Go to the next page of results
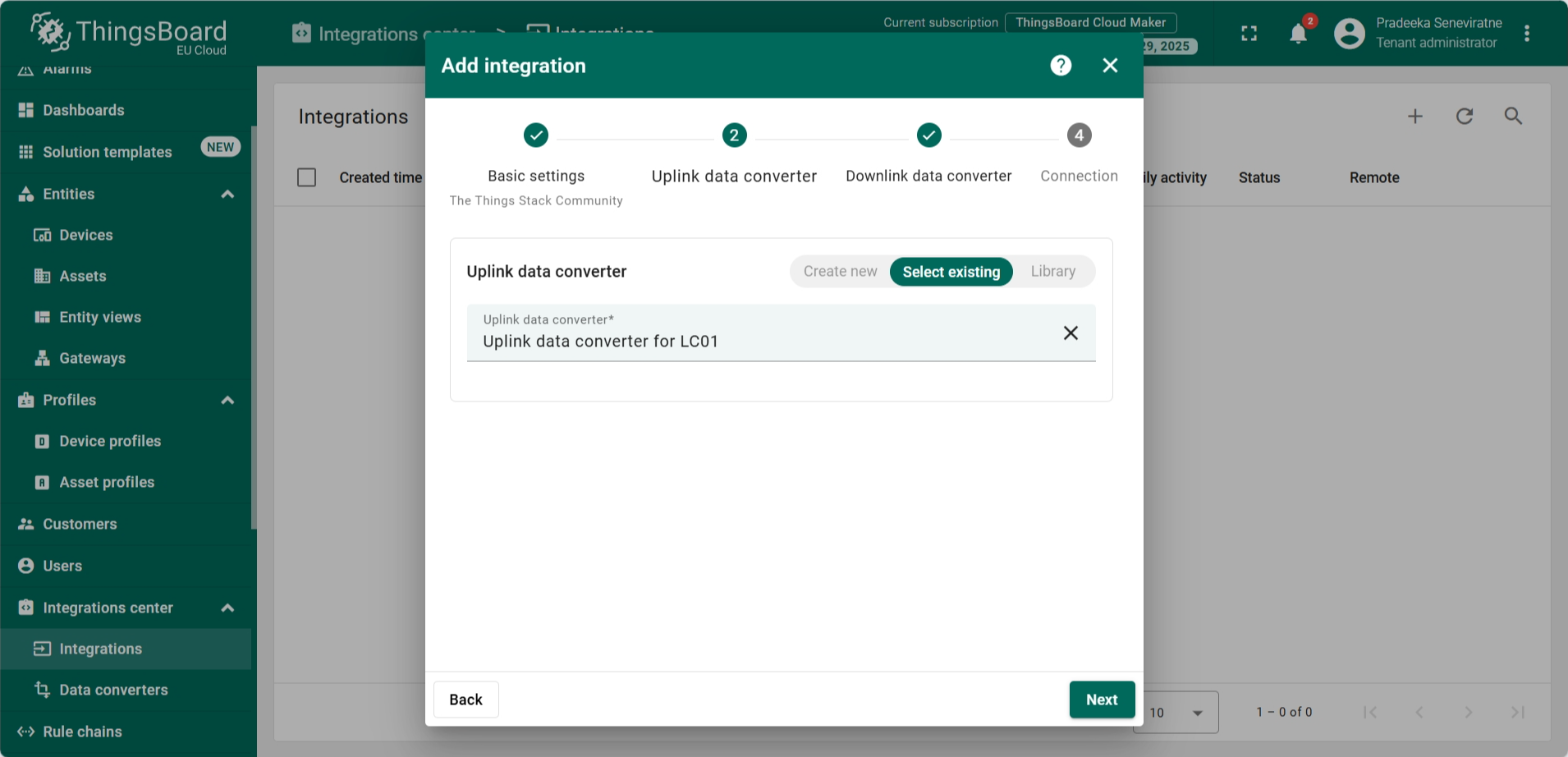Screen dimensions: 1568x757 coord(1469,713)
